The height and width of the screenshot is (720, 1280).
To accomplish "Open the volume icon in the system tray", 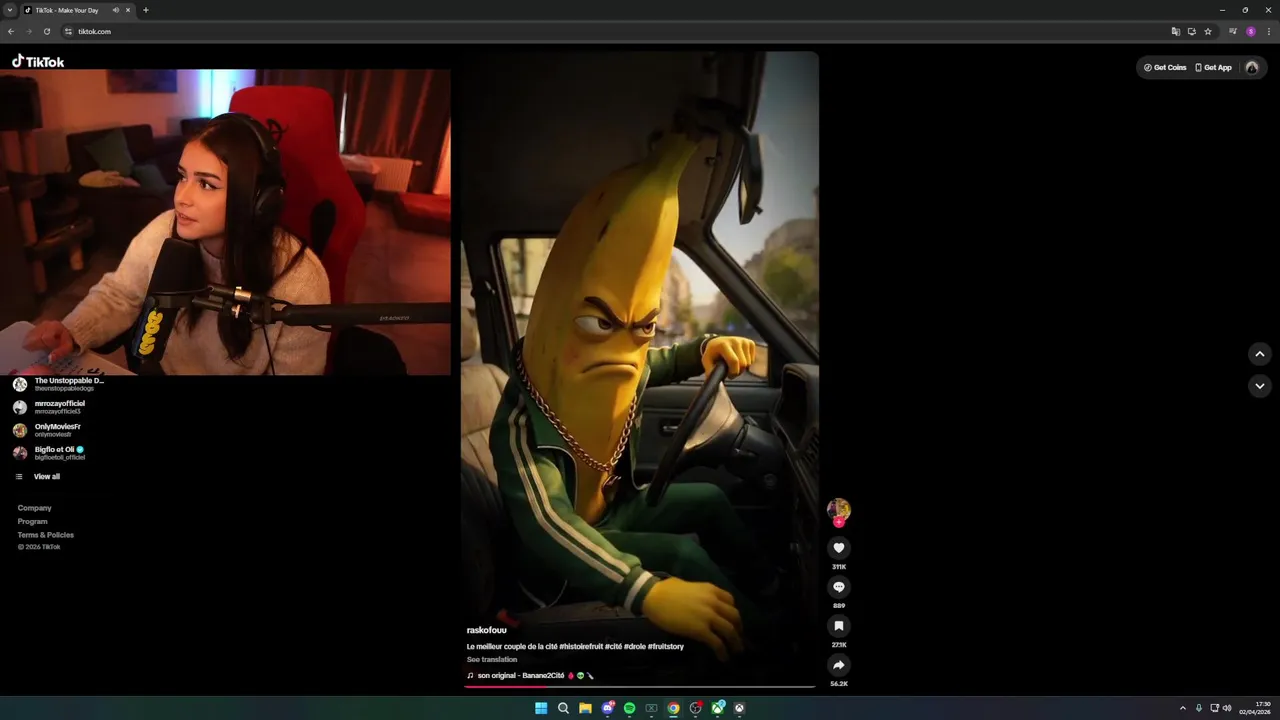I will click(x=1227, y=708).
